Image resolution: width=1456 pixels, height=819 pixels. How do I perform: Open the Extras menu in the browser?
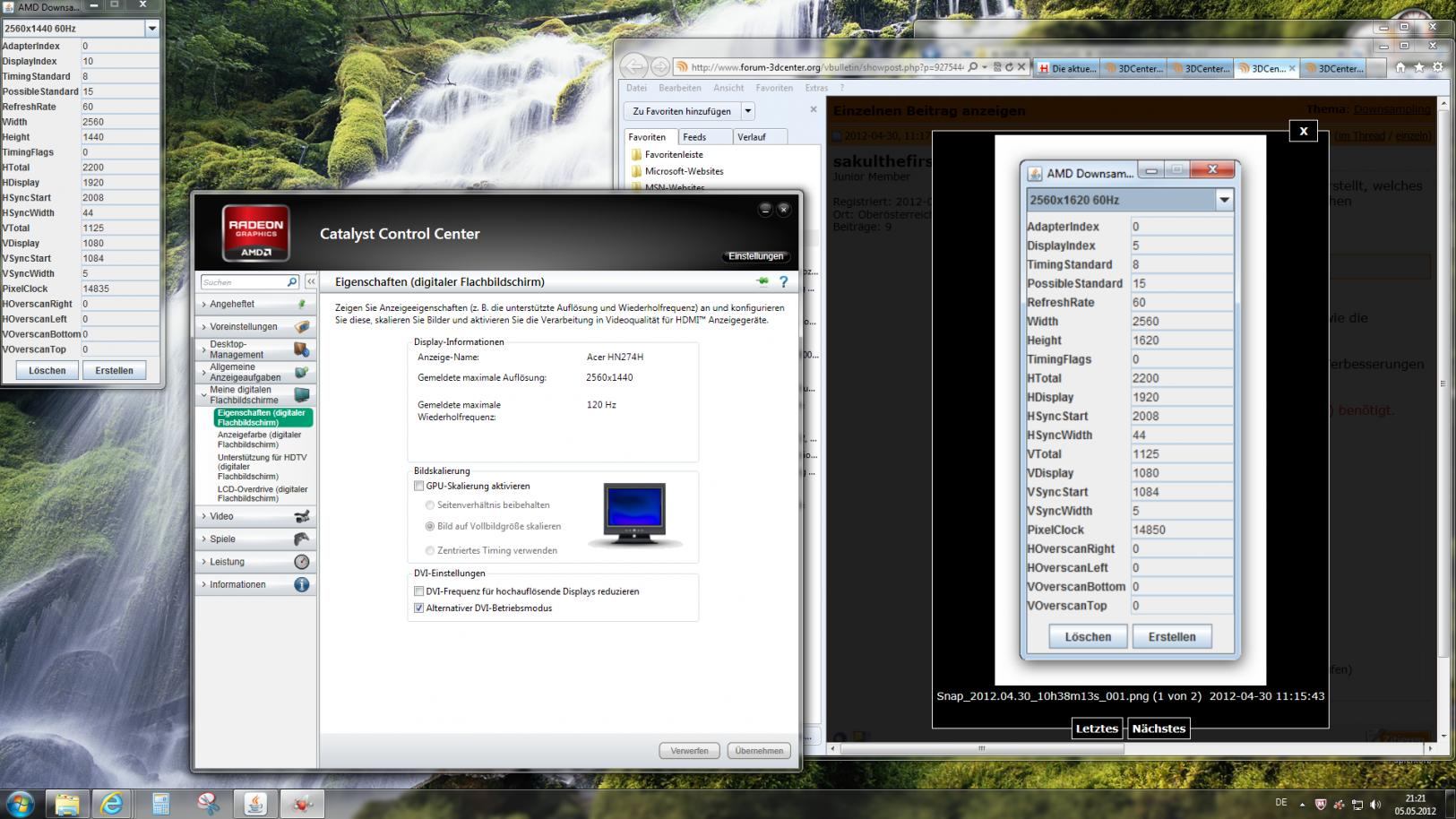[816, 88]
